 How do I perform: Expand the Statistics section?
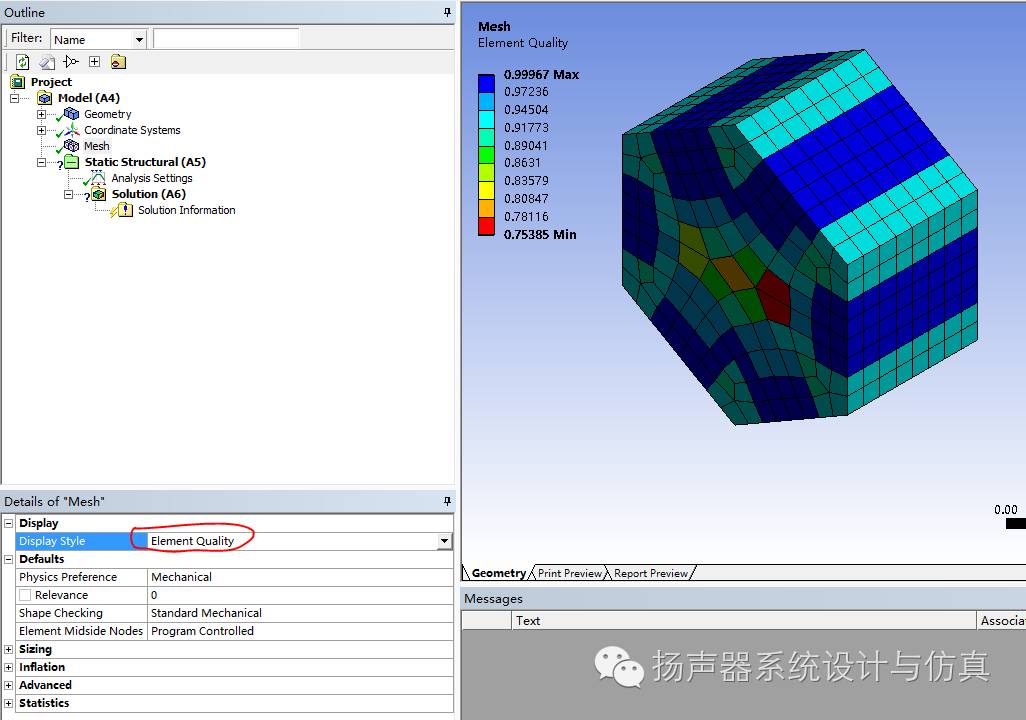coord(9,703)
